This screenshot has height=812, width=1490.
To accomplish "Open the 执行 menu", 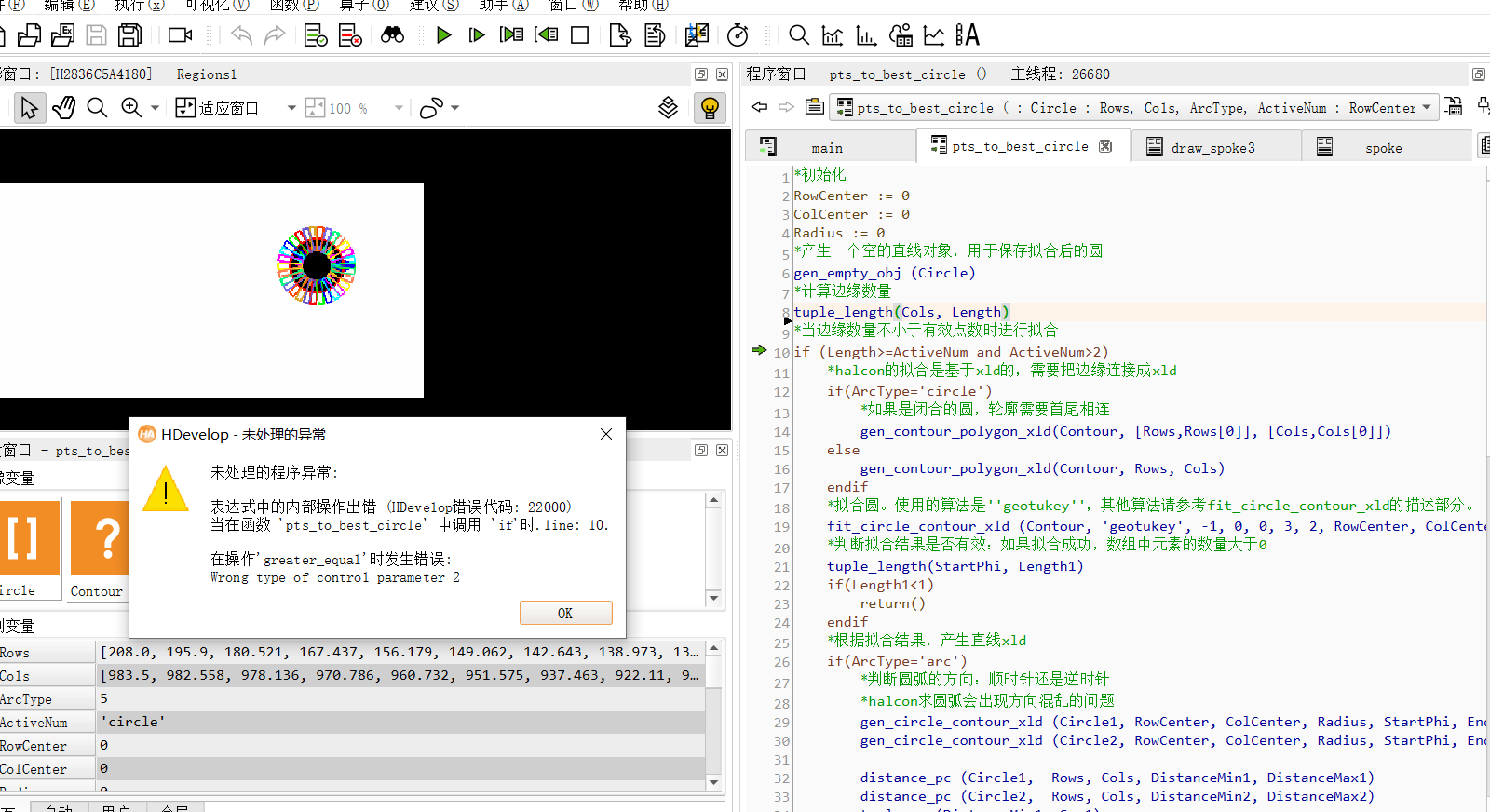I will [x=139, y=6].
